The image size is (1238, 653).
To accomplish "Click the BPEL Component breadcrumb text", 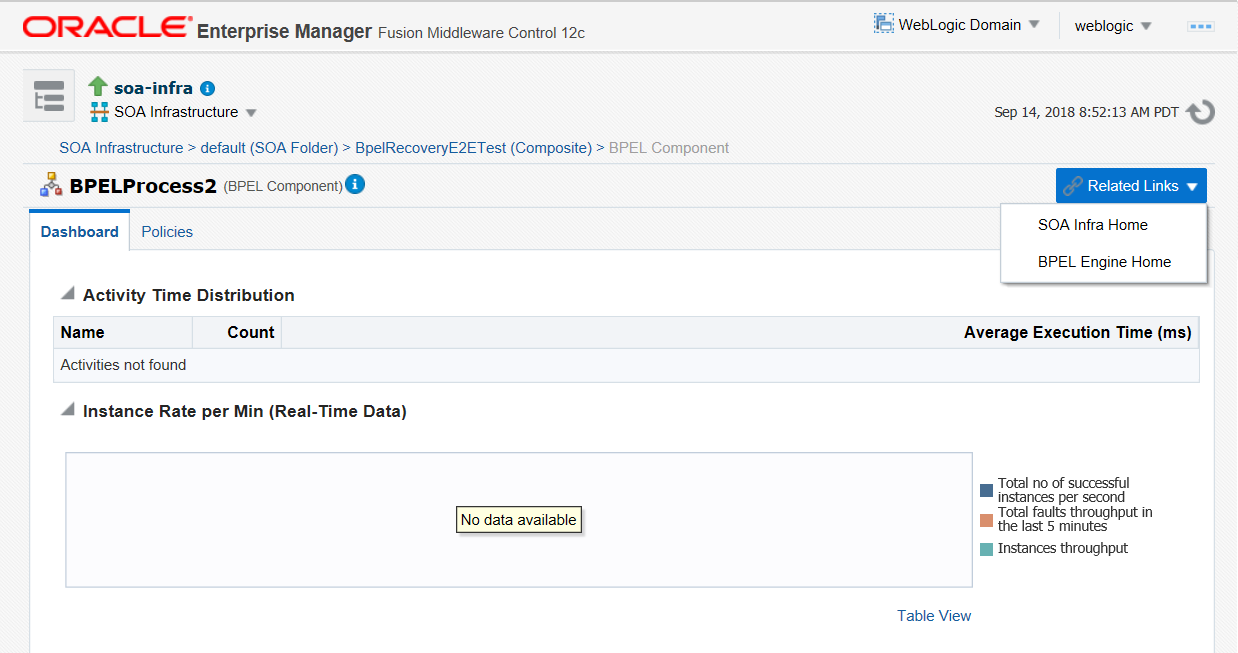I will click(669, 148).
